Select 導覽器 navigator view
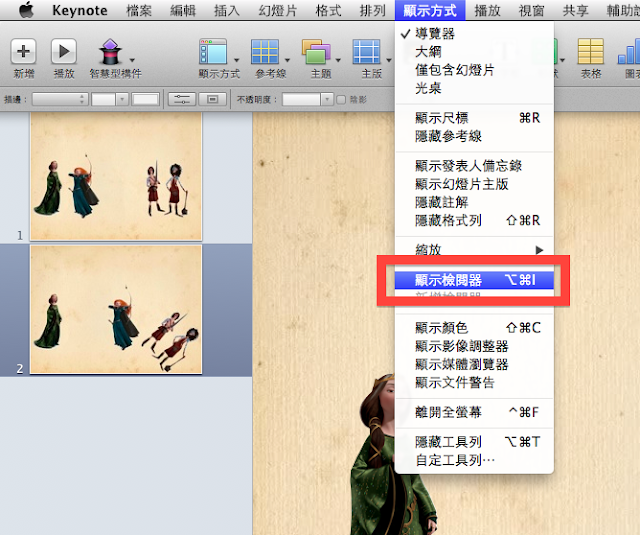 (474, 33)
